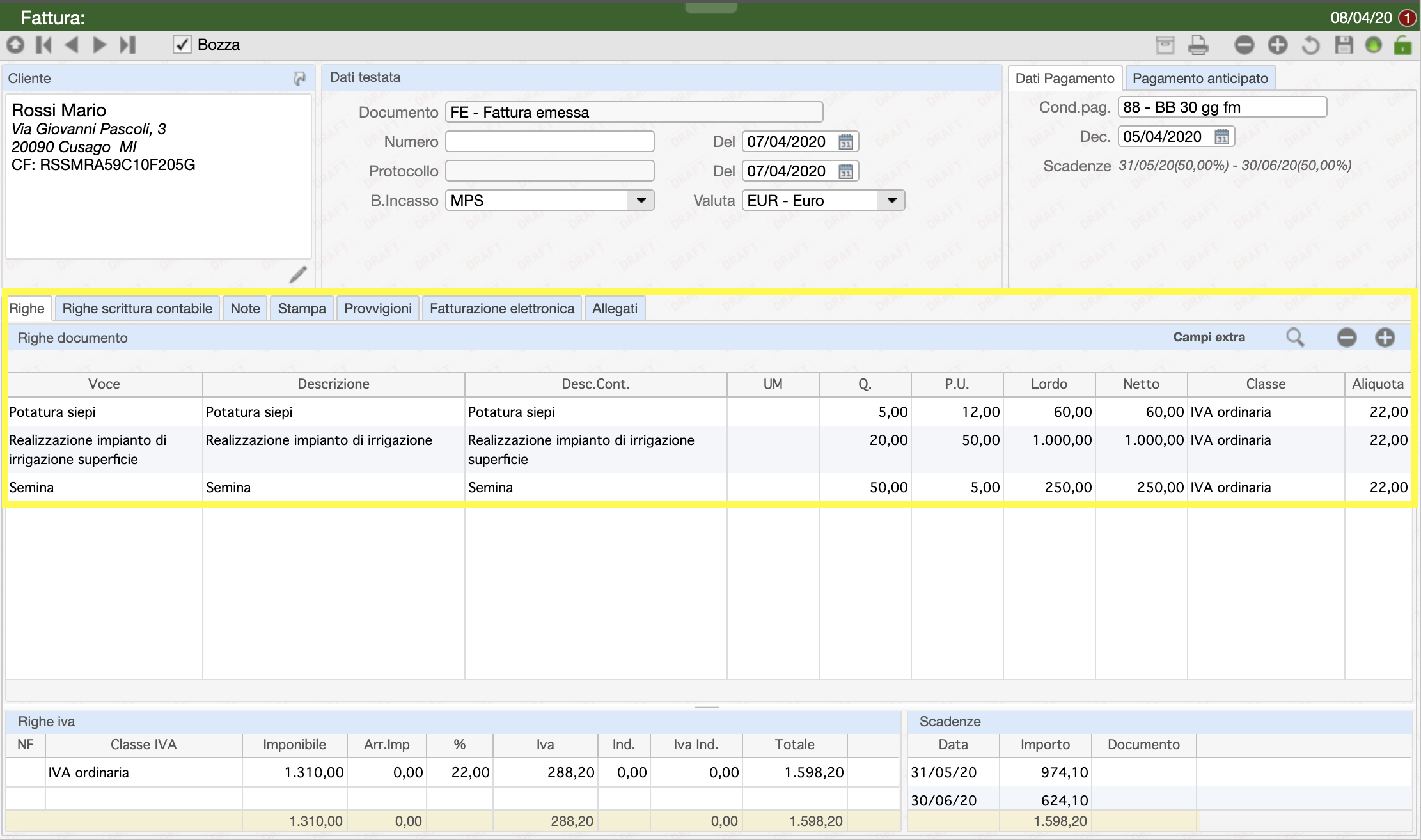Select the Dati Pagamento tab
This screenshot has width=1421, height=840.
[x=1065, y=79]
